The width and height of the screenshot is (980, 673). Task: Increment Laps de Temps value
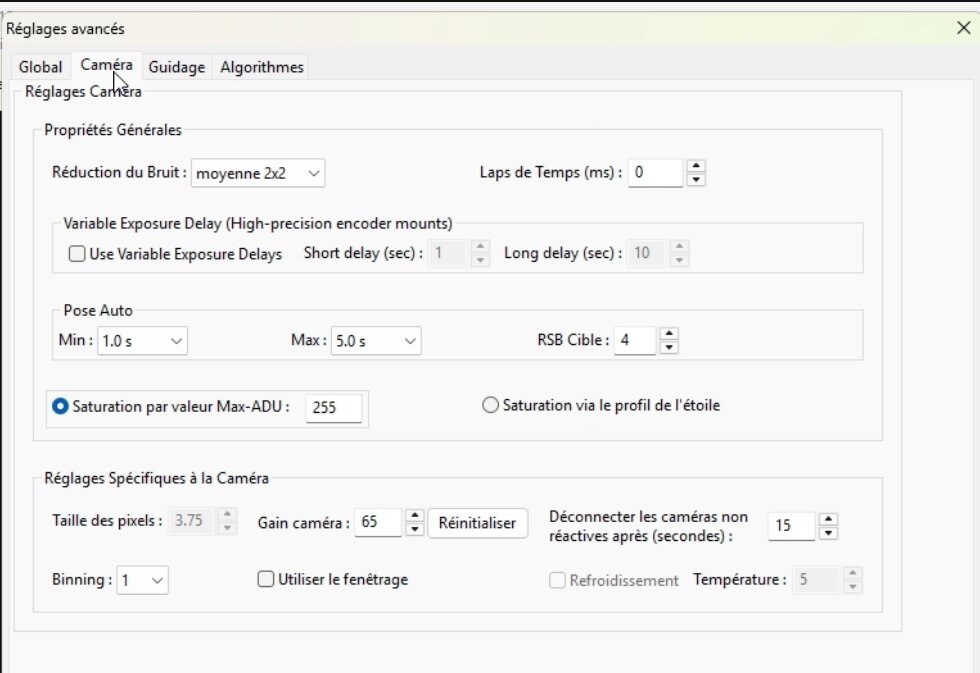click(x=696, y=167)
